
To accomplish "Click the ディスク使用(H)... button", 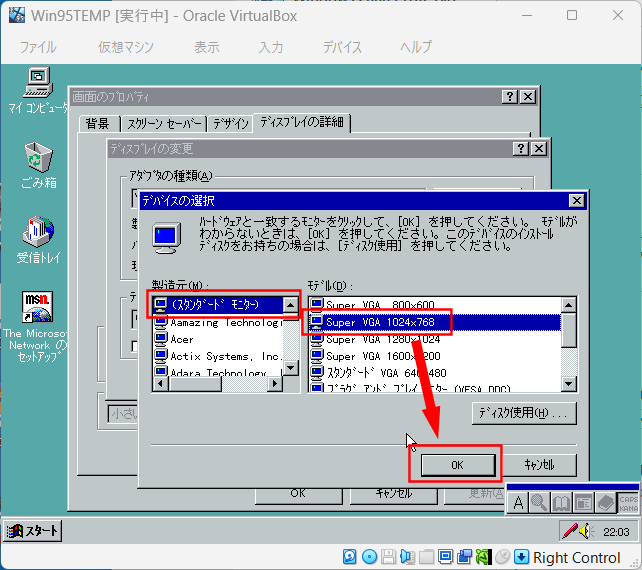I will coord(525,413).
